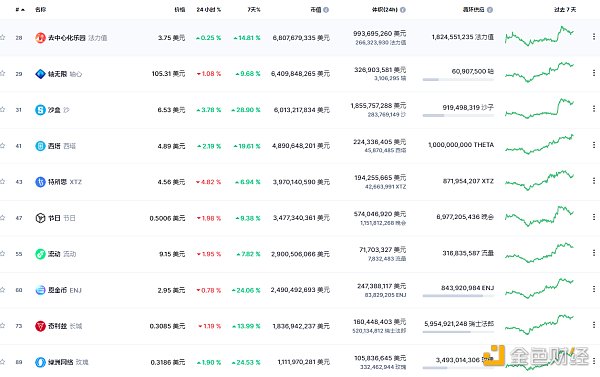Viewport: 600px width, 377px height.
Task: Open three-dot menu for 沙盒 row
Action: [593, 109]
